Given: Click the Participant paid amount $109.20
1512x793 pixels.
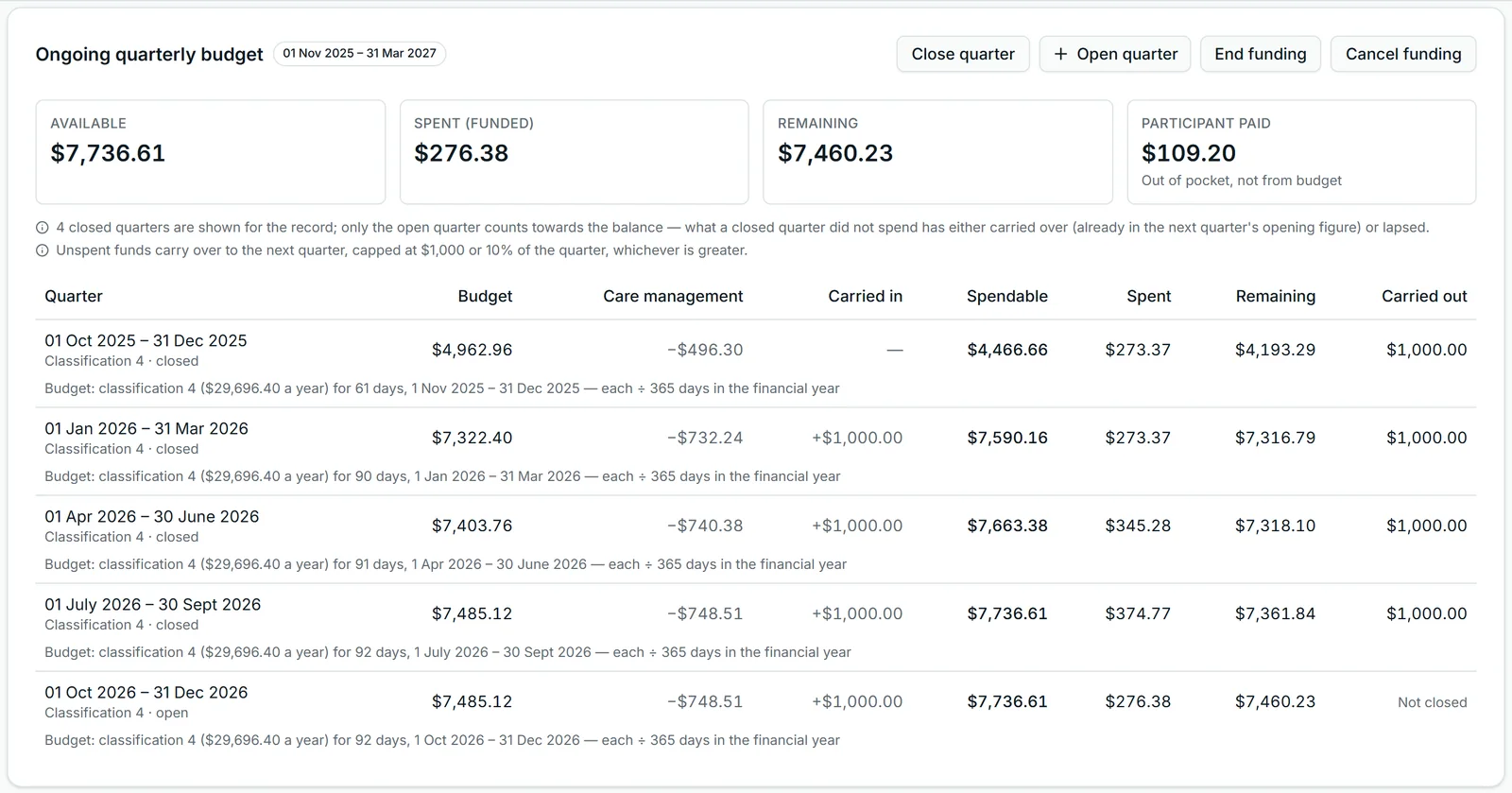Looking at the screenshot, I should [x=1189, y=153].
